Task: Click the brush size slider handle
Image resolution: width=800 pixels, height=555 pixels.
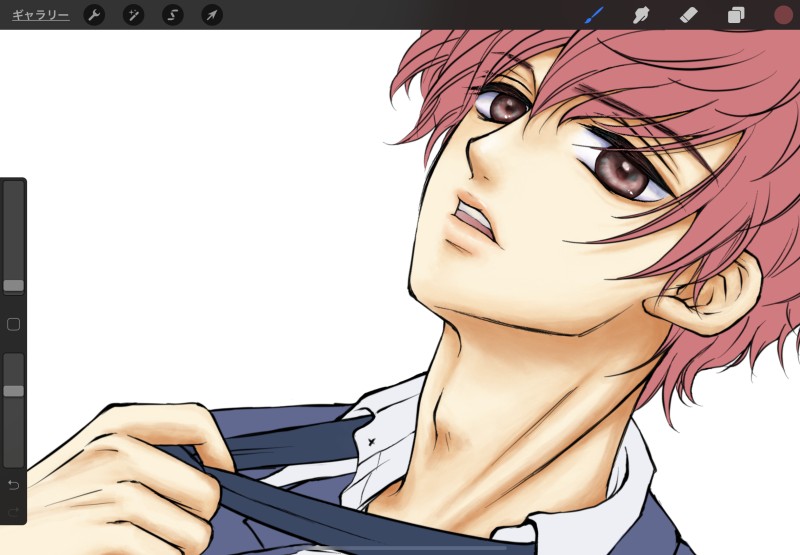Action: click(14, 286)
